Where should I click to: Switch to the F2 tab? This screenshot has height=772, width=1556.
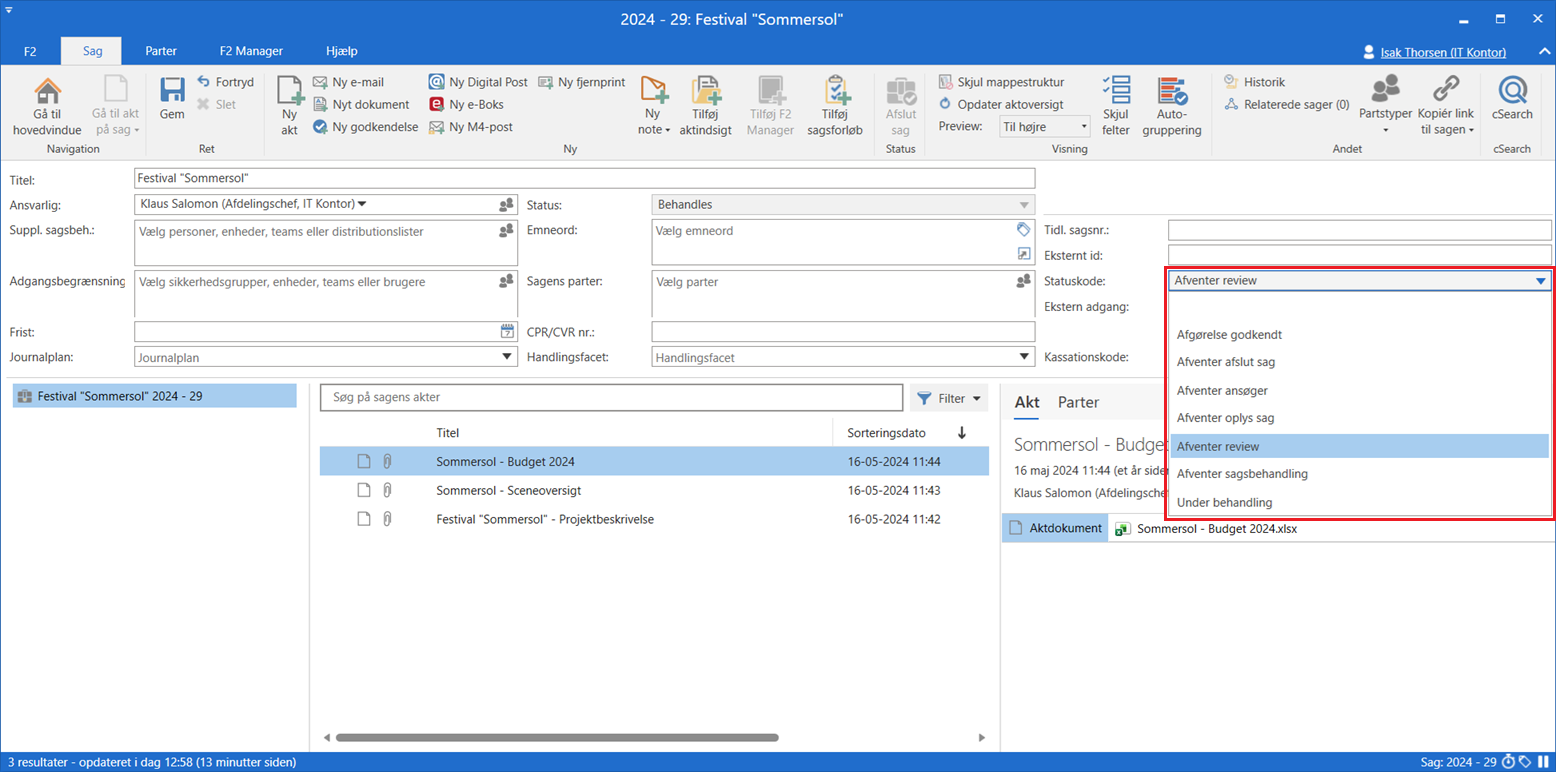30,51
